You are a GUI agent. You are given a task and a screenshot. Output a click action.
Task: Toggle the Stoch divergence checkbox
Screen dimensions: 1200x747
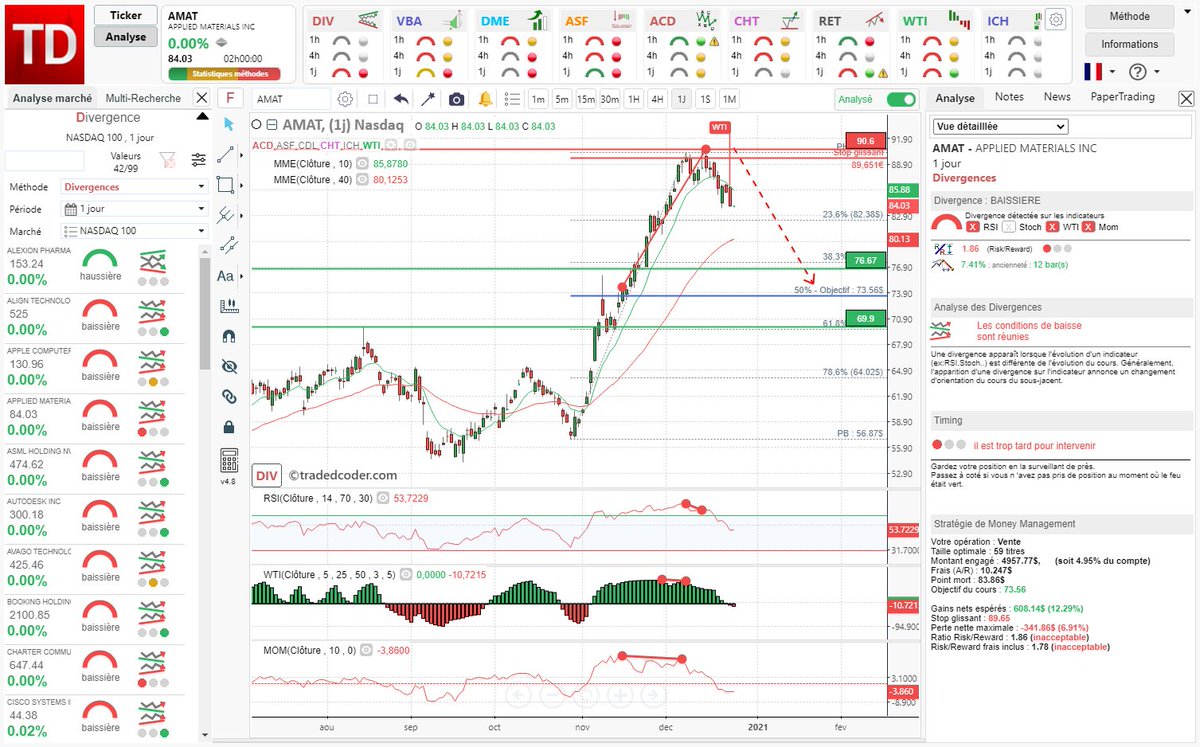(1008, 227)
